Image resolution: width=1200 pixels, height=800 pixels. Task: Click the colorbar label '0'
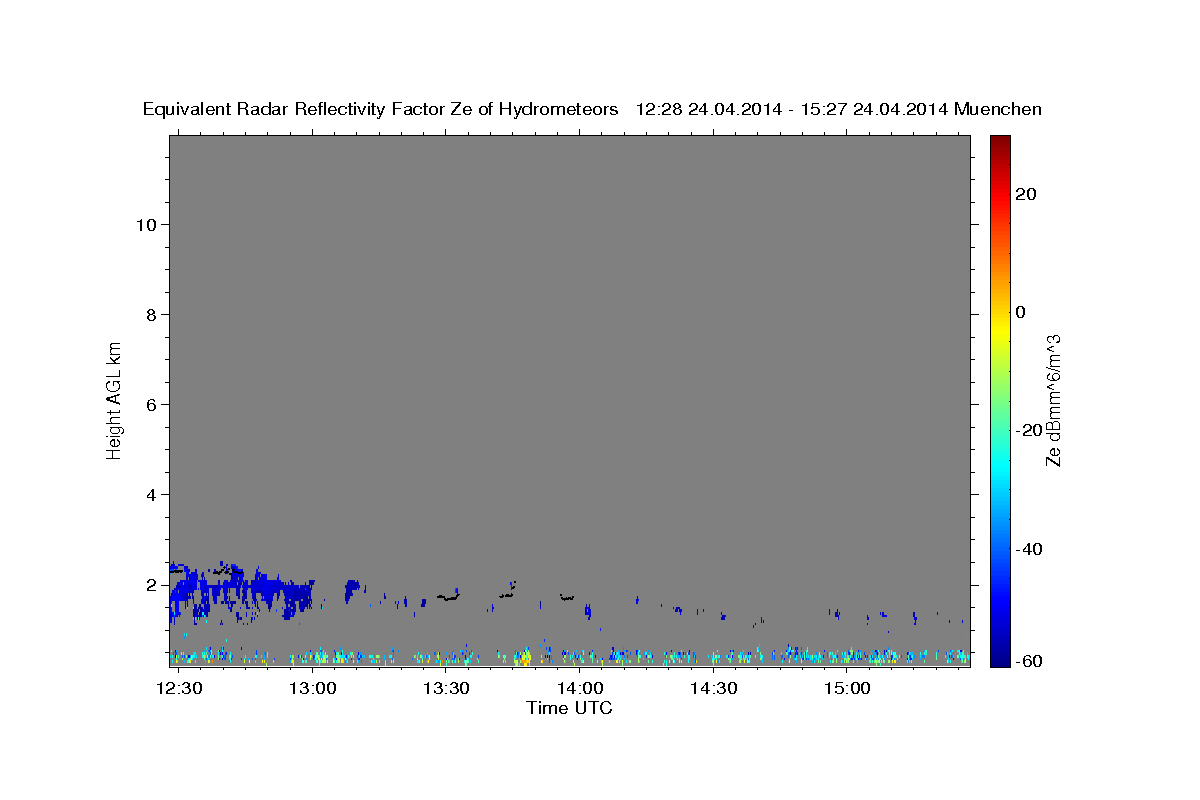point(1021,312)
